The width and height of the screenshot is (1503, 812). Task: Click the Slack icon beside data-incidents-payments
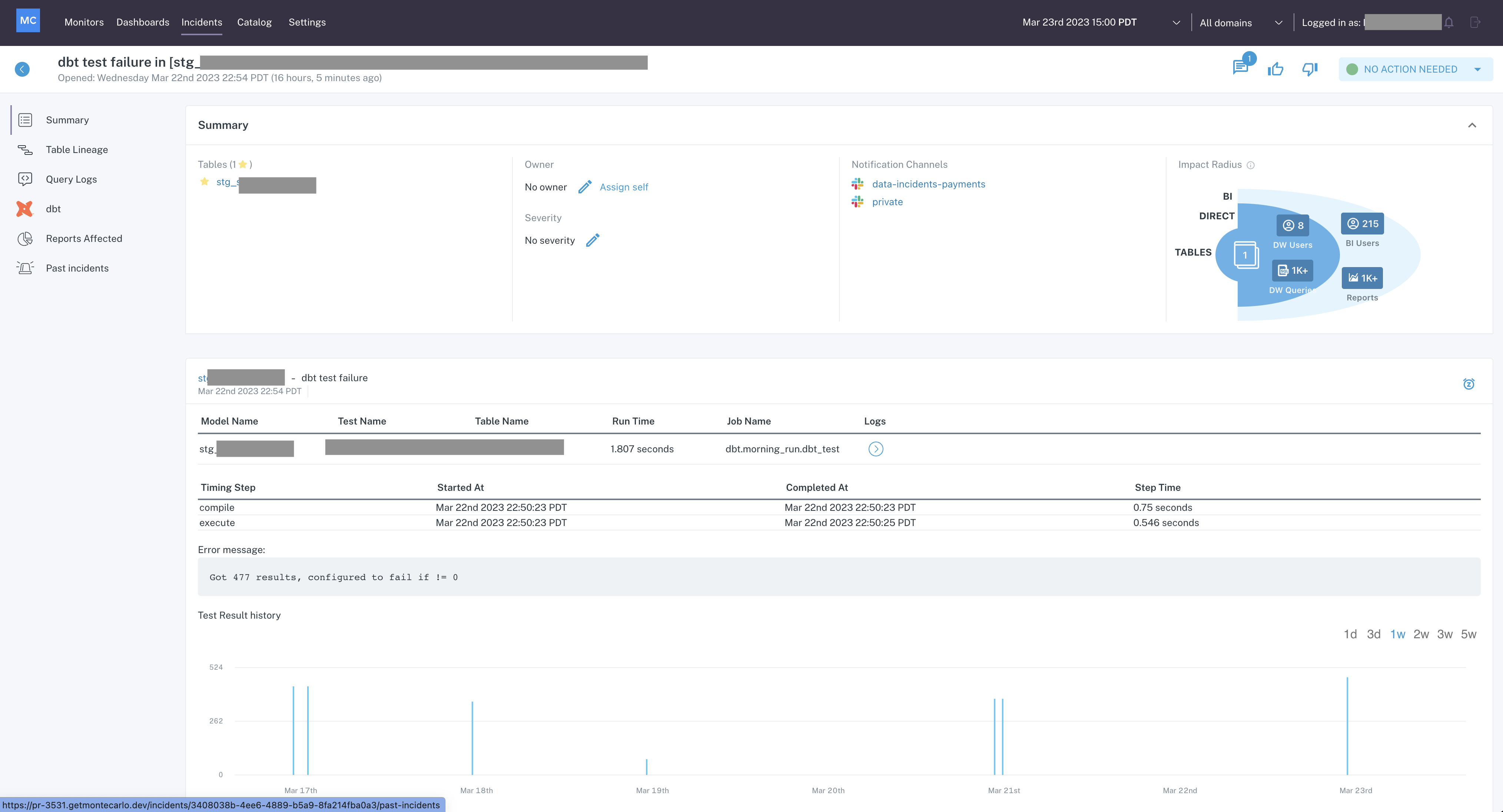click(x=857, y=184)
